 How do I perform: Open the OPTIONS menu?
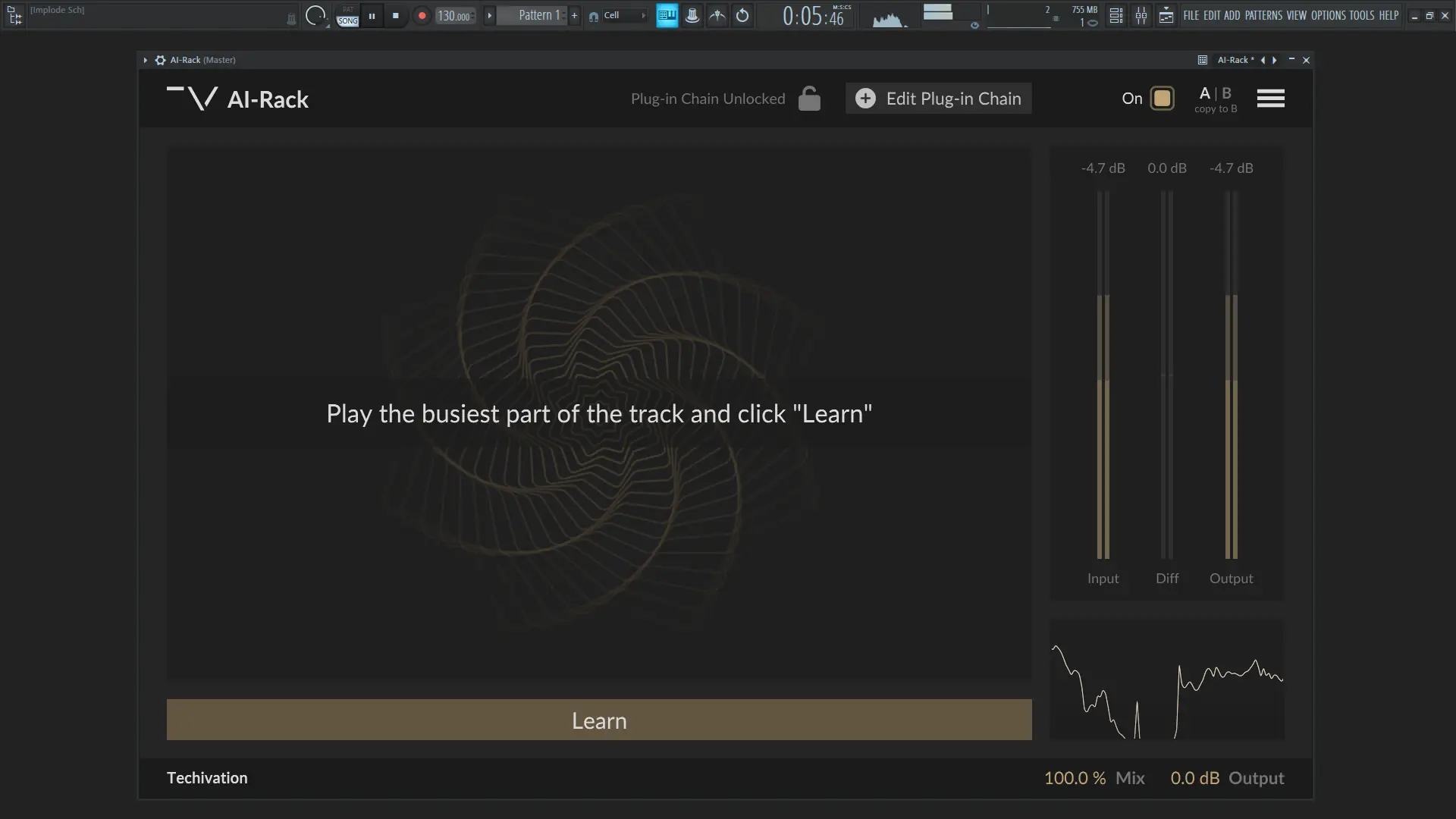(1328, 15)
